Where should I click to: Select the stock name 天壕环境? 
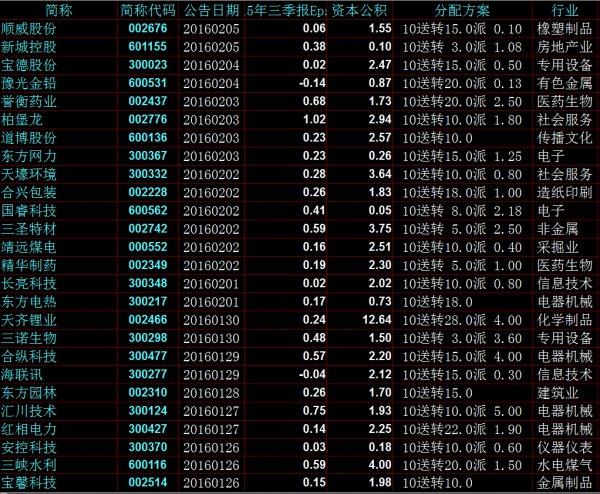(29, 174)
